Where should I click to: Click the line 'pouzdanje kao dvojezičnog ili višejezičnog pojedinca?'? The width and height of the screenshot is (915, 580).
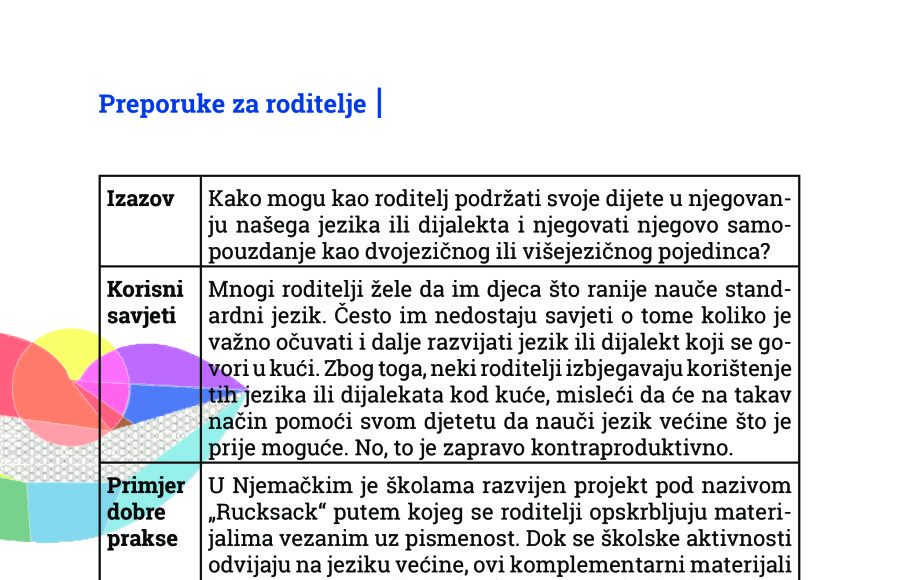(x=489, y=252)
